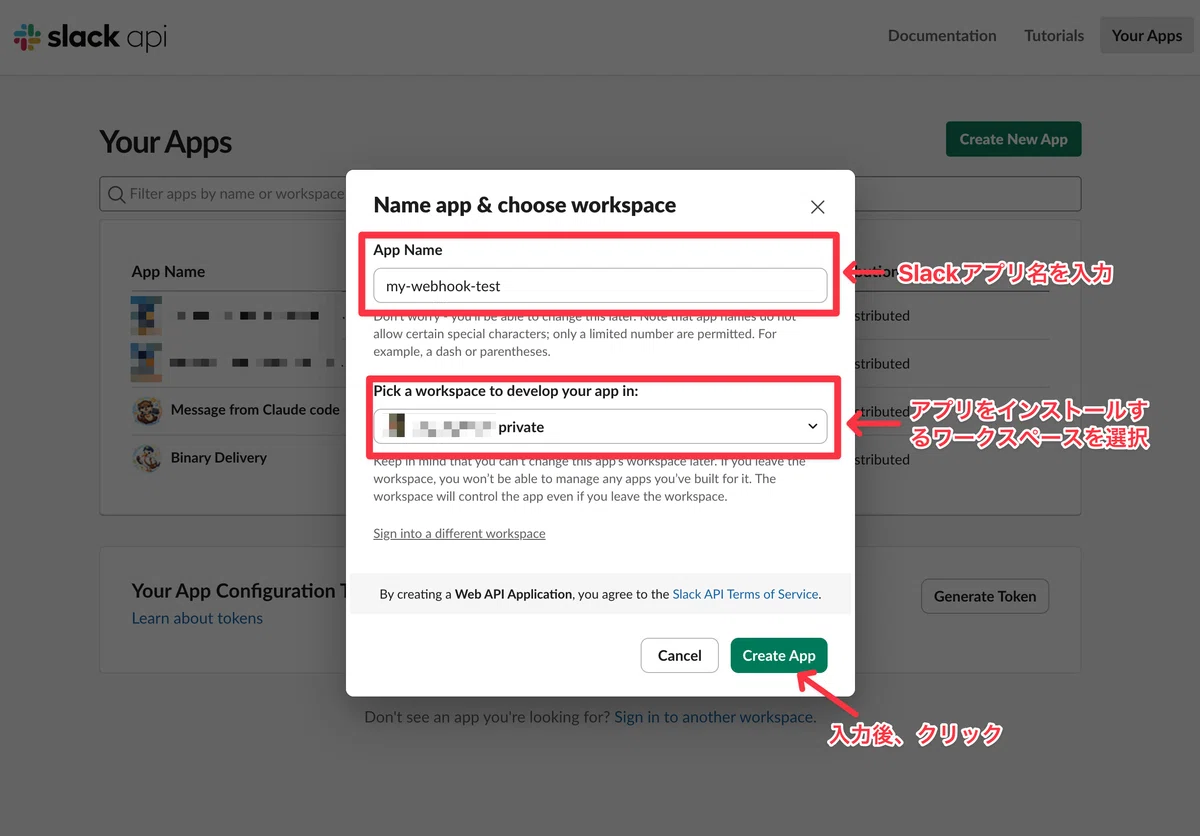Click the workspace avatar in the dropdown
The image size is (1200, 836).
point(397,427)
